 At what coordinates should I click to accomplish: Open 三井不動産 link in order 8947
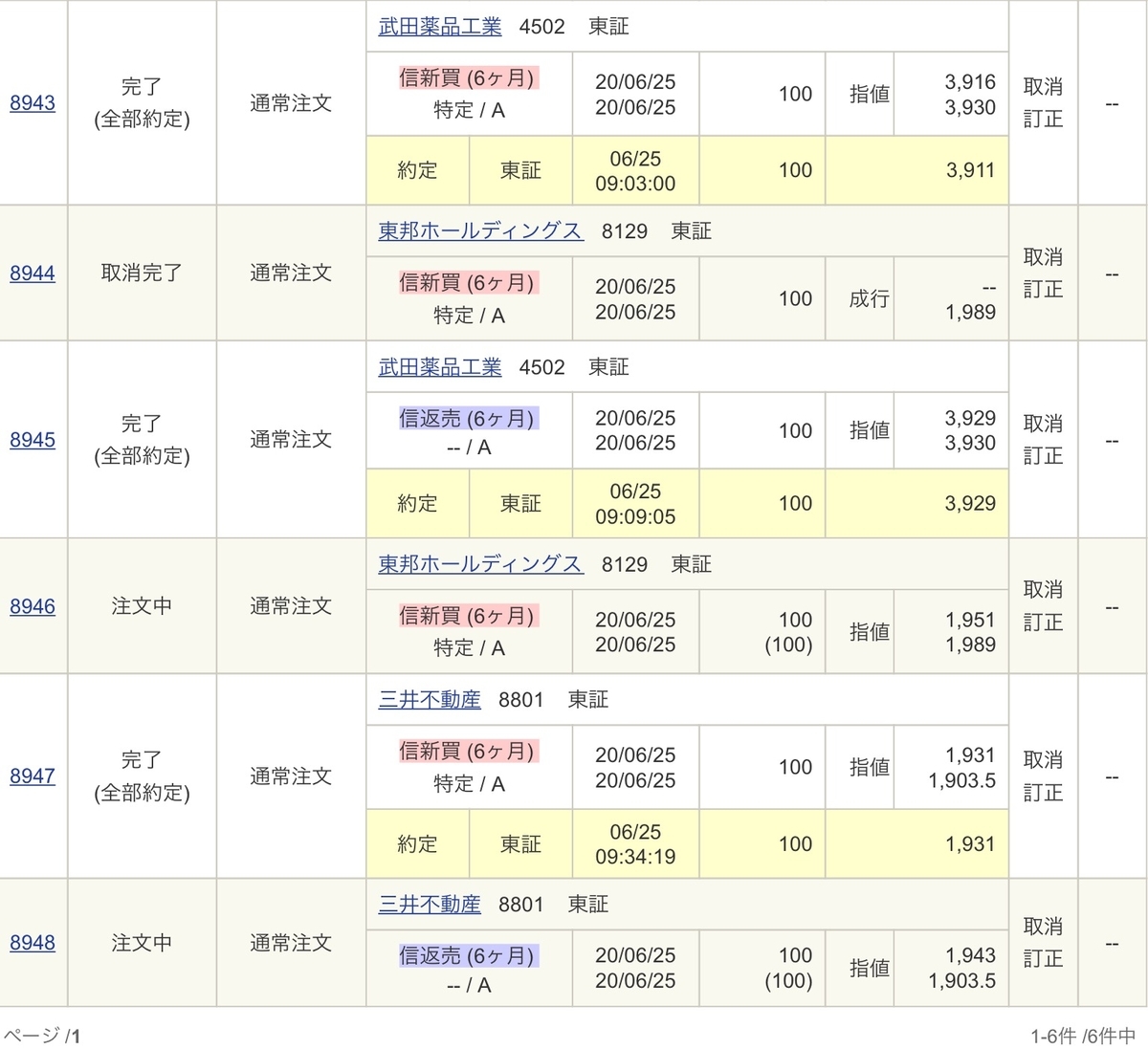pos(430,700)
